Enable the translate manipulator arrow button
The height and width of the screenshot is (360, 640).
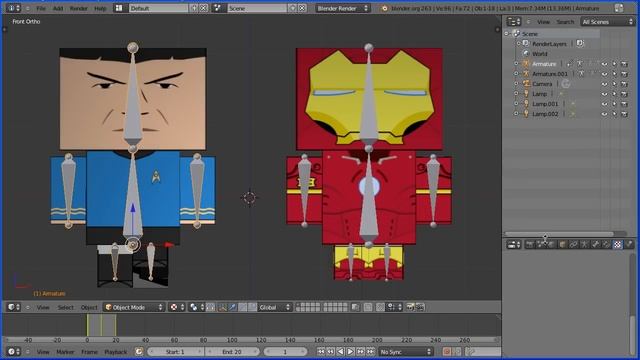(232, 307)
